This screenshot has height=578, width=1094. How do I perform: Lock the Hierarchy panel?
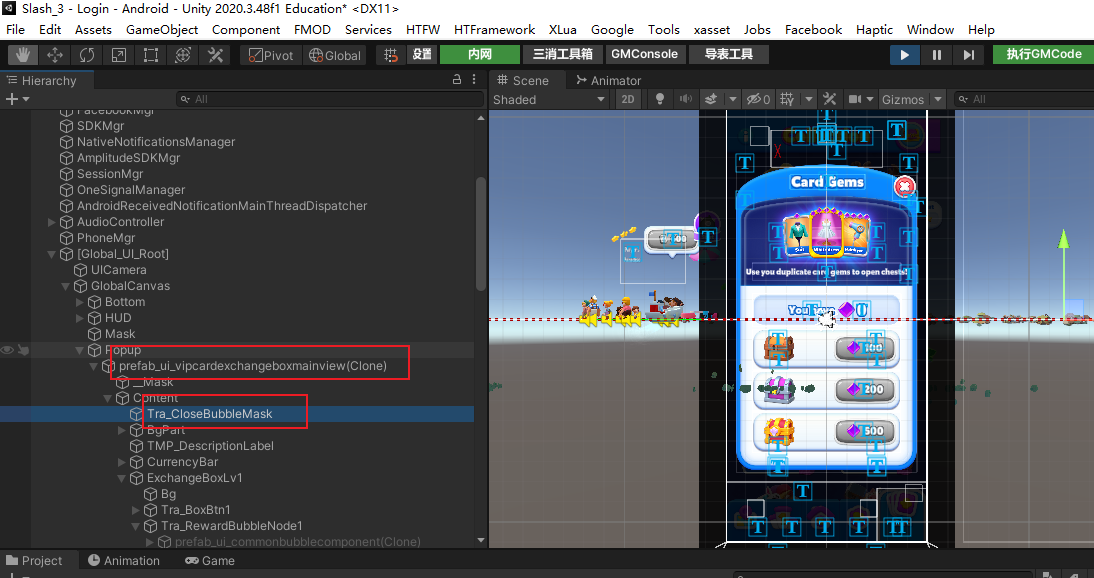point(457,80)
